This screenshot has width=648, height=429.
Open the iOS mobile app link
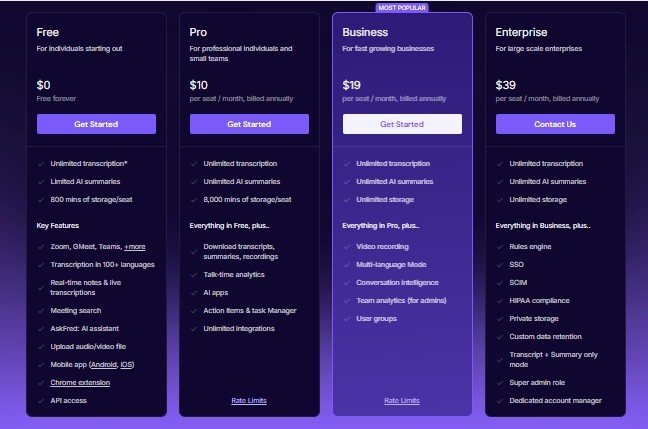127,365
